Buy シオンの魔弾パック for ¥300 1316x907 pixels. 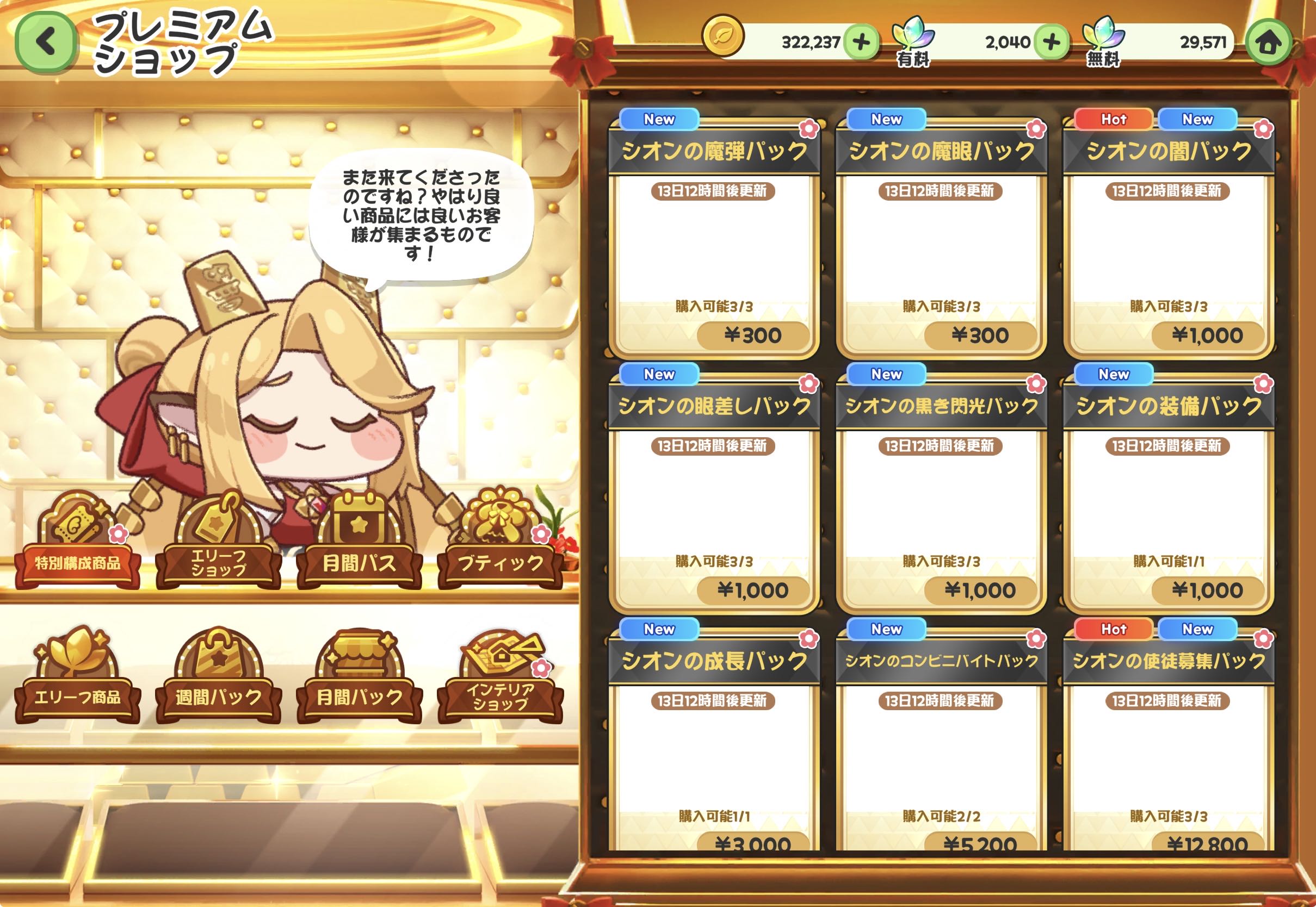(x=753, y=336)
